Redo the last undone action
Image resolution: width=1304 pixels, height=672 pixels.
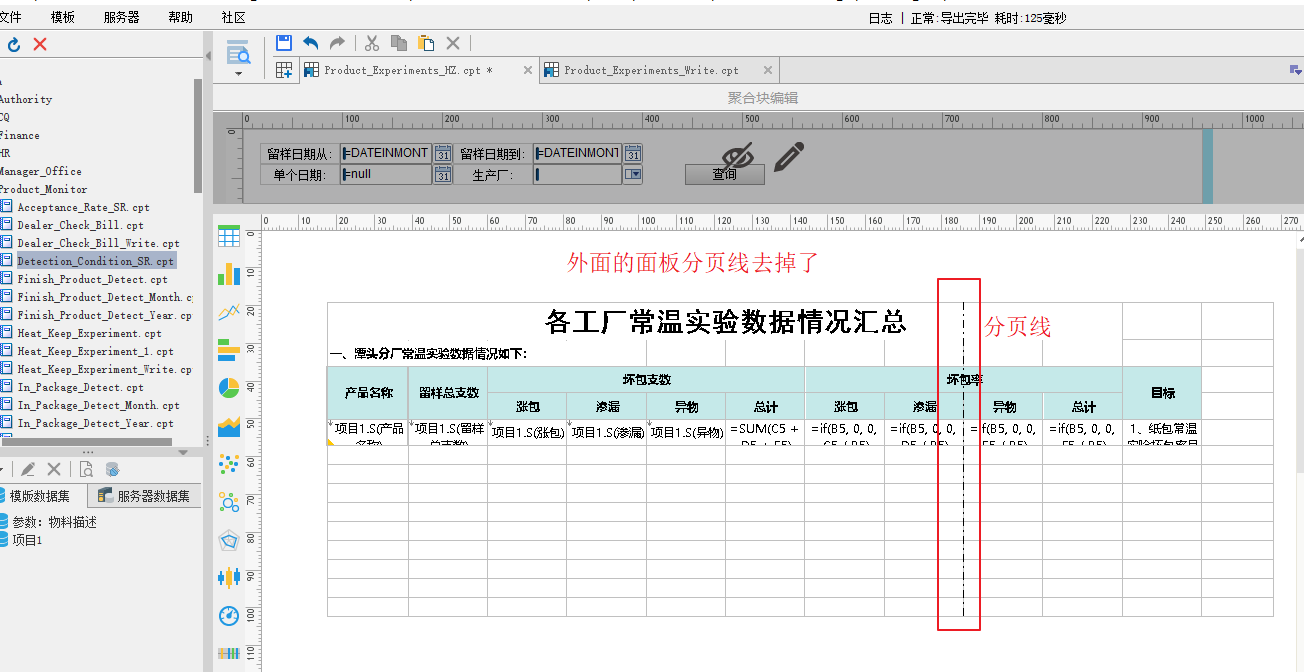click(x=337, y=43)
